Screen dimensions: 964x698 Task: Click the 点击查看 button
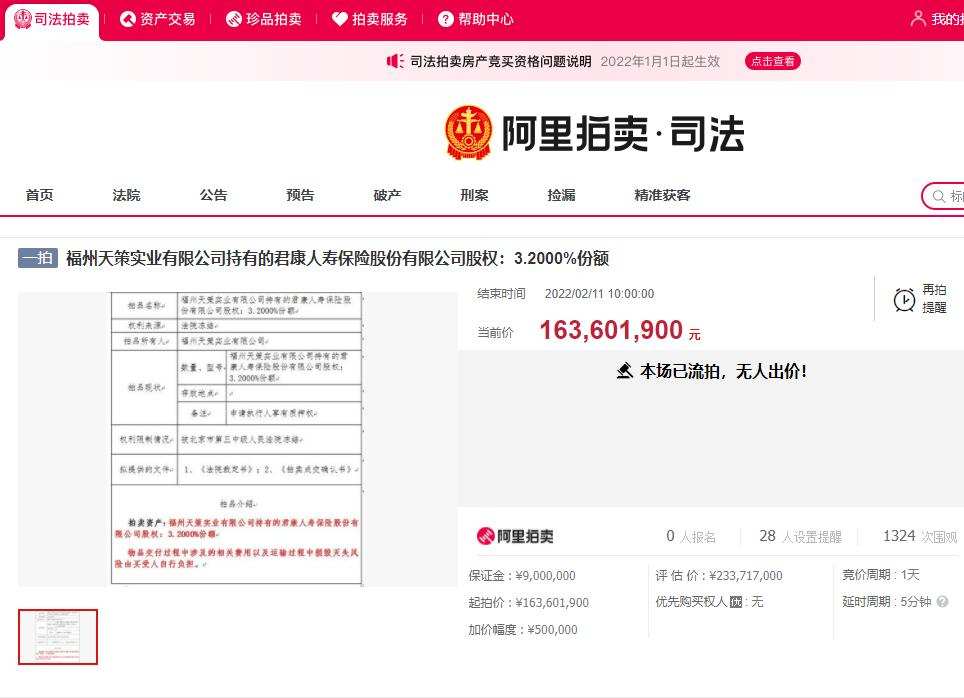773,61
